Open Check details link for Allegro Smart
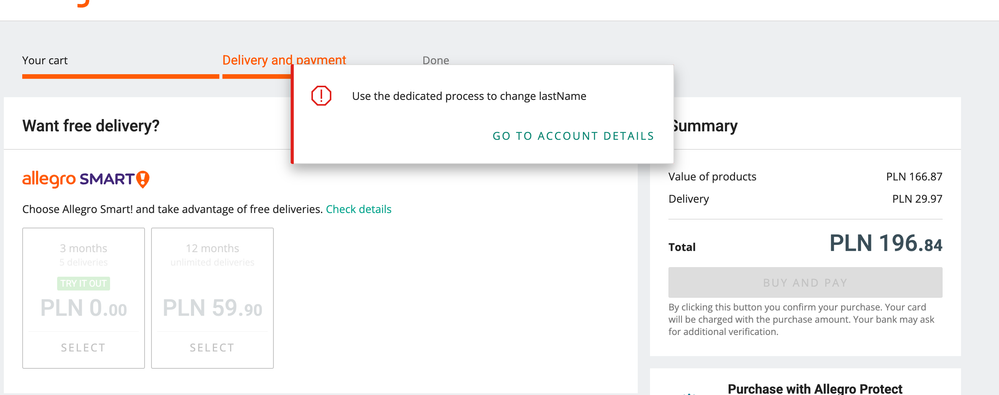The width and height of the screenshot is (999, 395). (359, 209)
